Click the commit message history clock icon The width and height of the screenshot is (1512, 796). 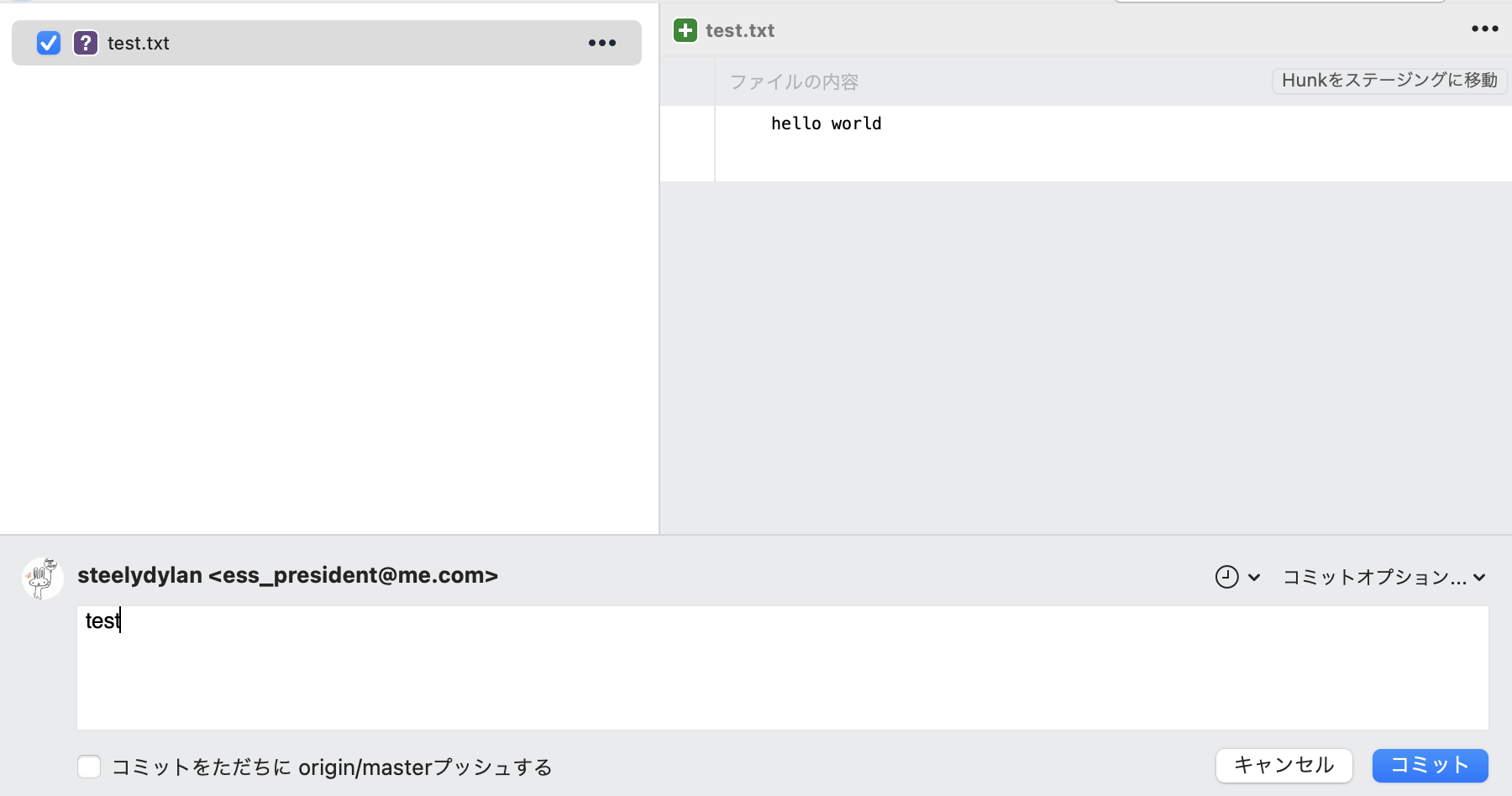[x=1226, y=577]
